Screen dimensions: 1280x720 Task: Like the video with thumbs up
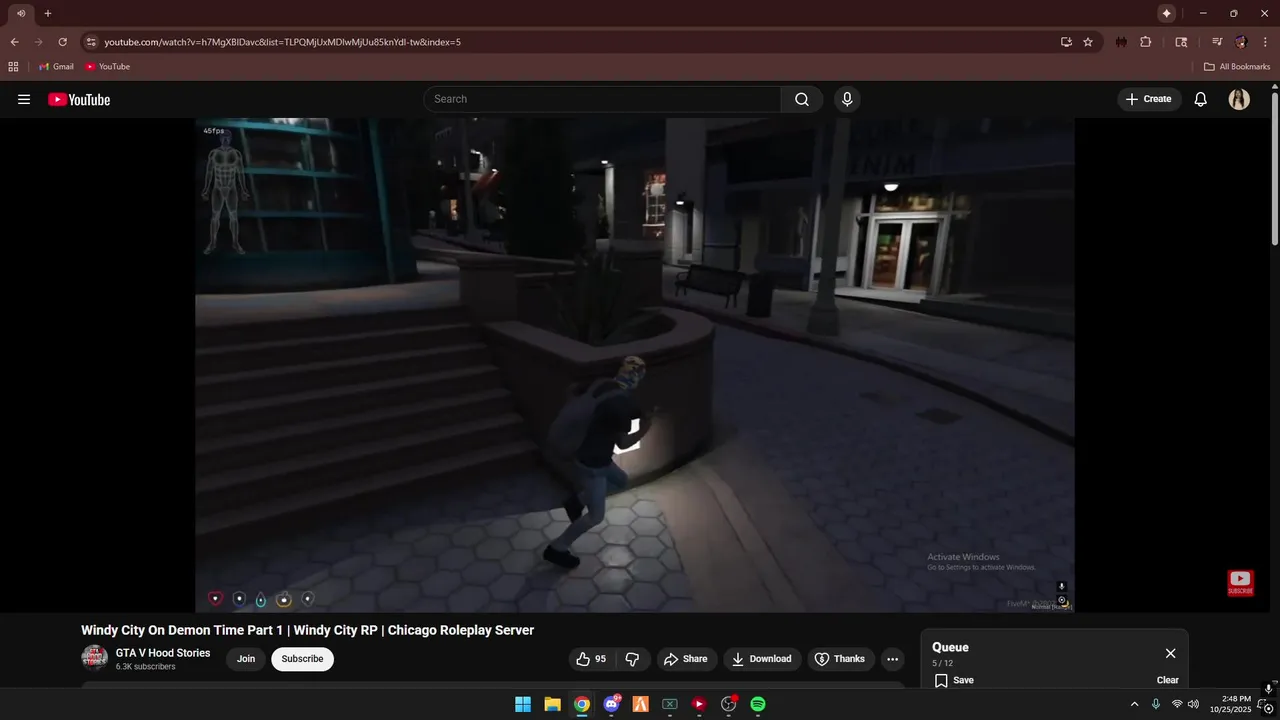(592, 659)
